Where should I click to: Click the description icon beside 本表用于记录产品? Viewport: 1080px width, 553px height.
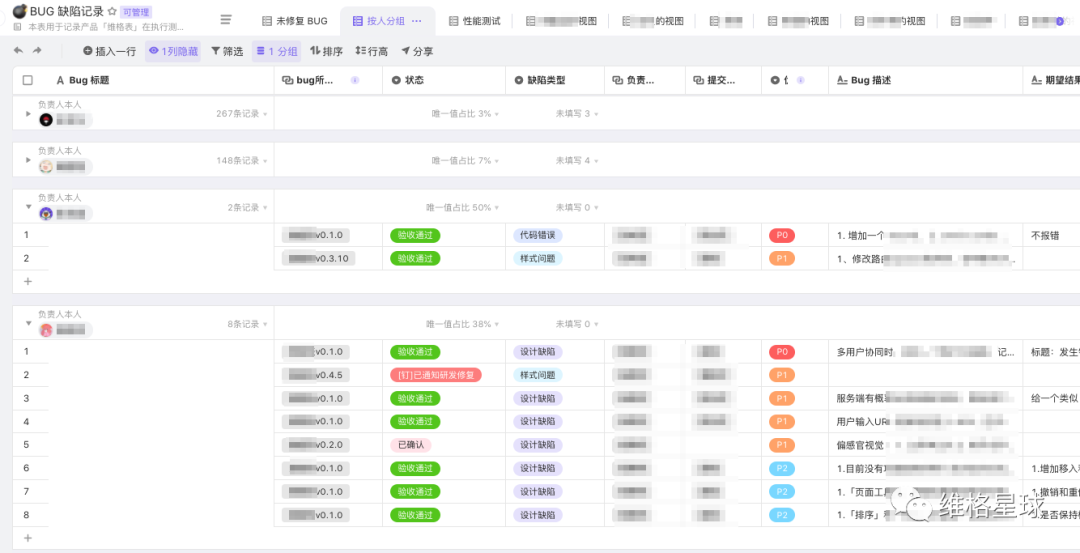point(17,28)
